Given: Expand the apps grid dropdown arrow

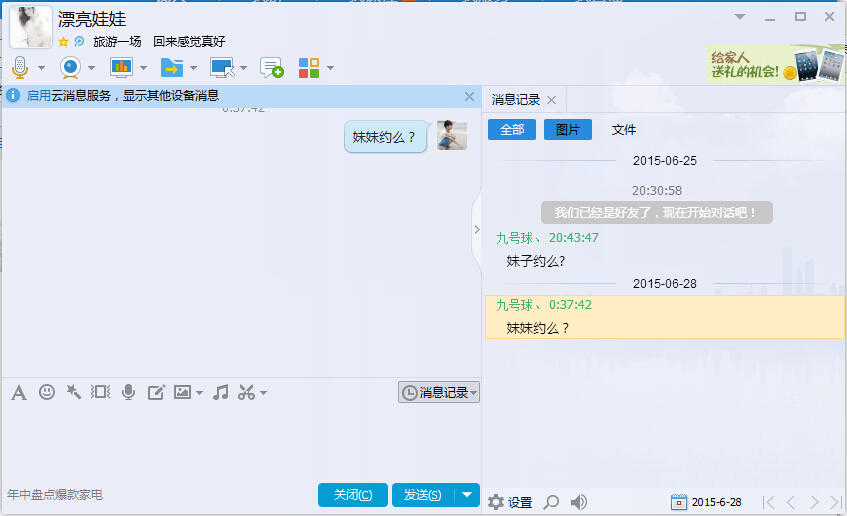Looking at the screenshot, I should click(330, 68).
